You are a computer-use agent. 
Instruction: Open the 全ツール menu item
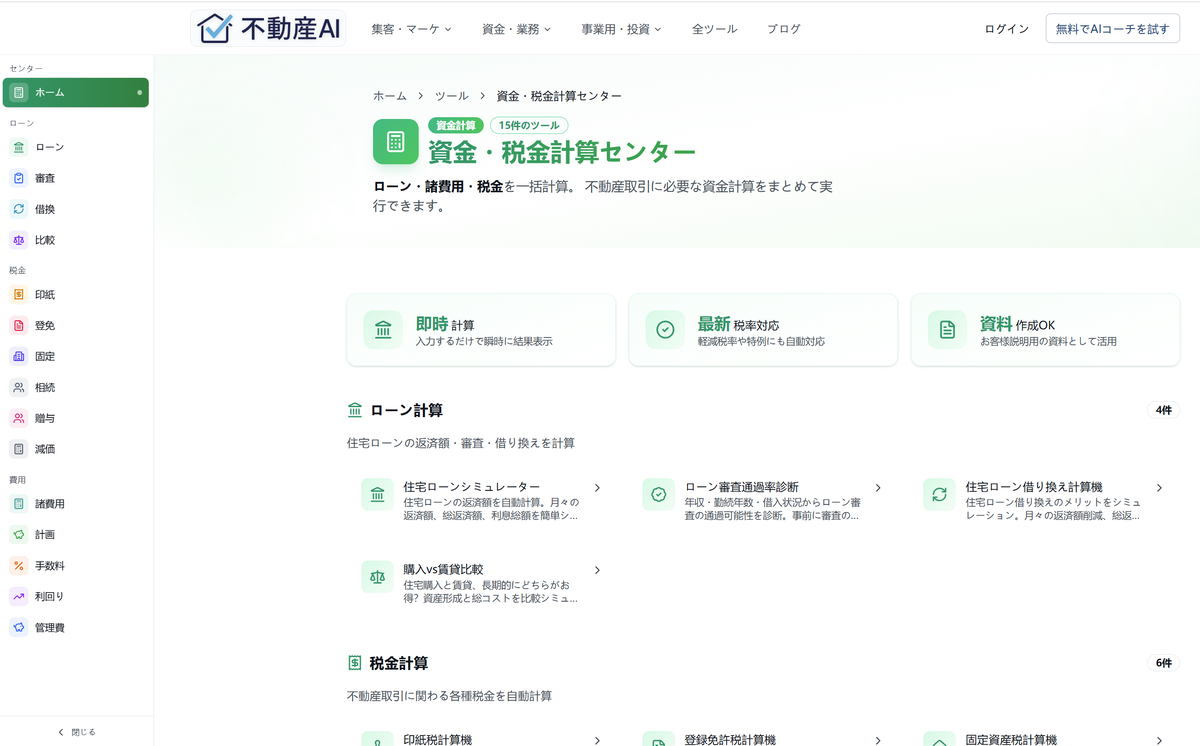[714, 29]
